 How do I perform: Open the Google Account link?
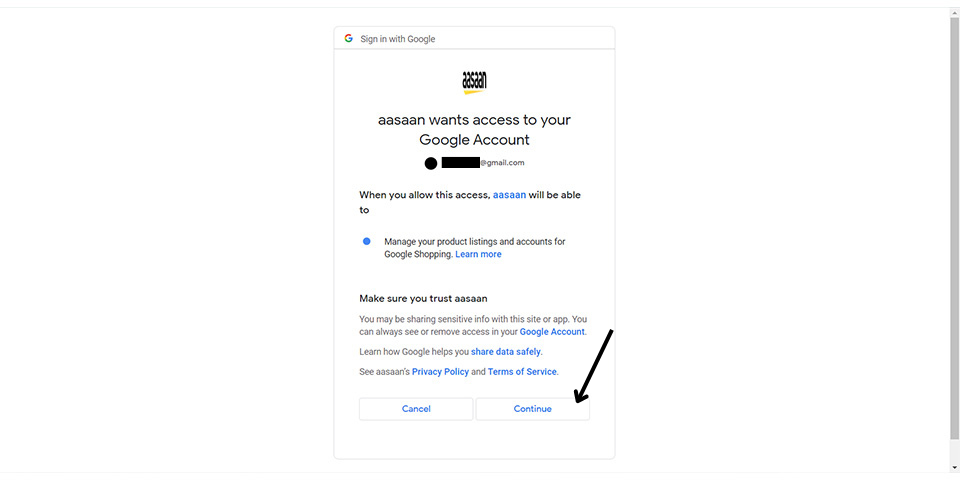pos(552,332)
